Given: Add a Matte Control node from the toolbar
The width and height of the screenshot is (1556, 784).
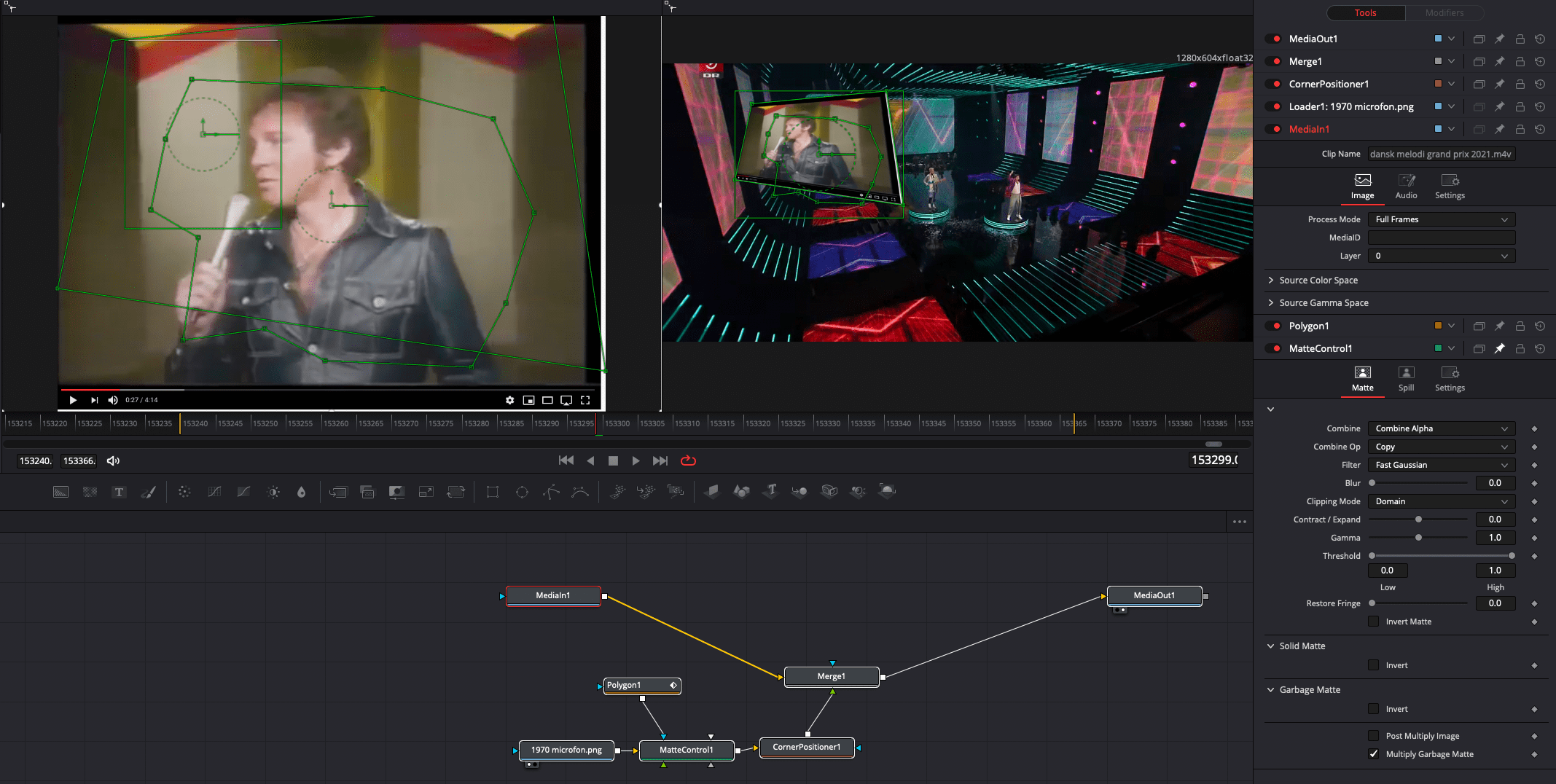Looking at the screenshot, I should click(x=396, y=492).
